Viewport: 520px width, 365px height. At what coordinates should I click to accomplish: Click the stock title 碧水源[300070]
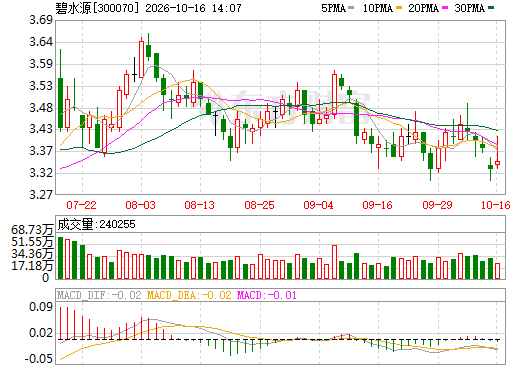tap(97, 8)
